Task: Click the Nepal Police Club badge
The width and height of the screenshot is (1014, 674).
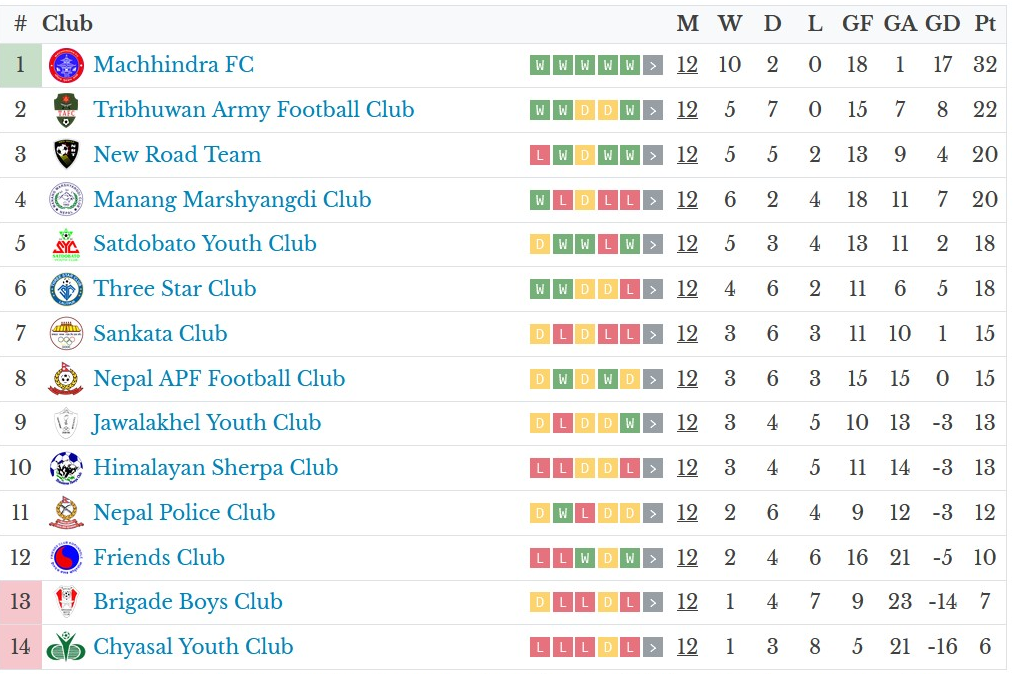Action: [67, 513]
